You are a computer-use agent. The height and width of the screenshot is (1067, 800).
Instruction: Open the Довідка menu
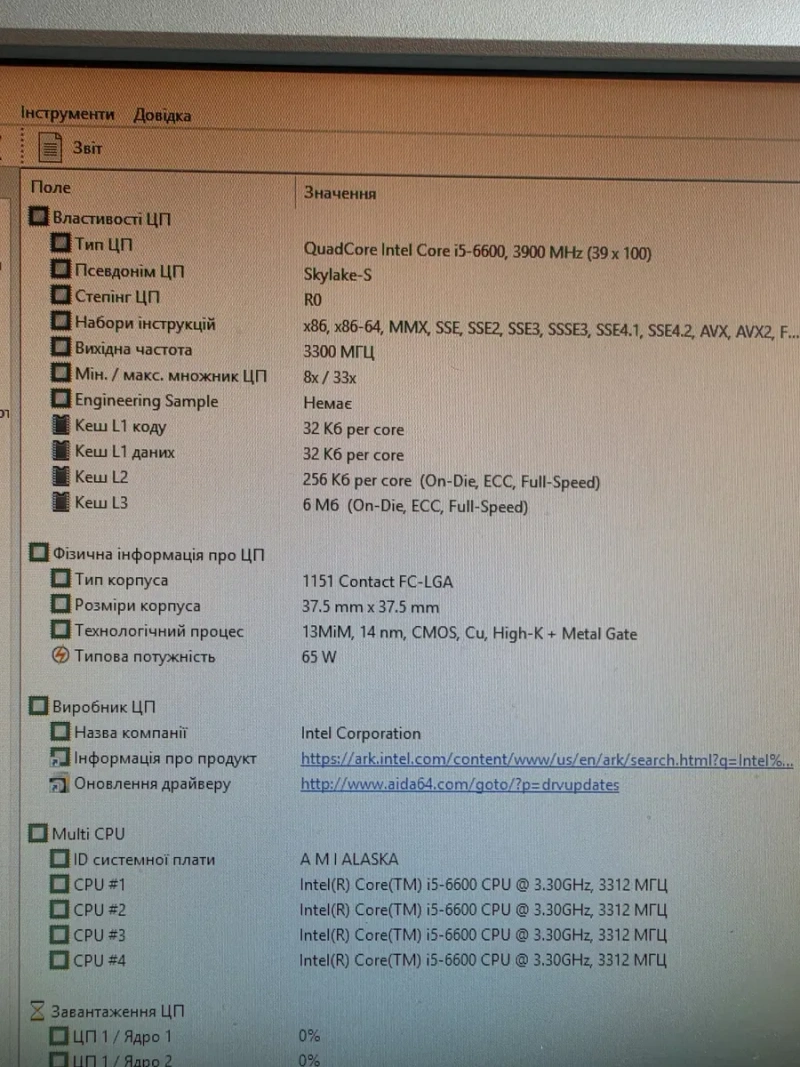[x=162, y=115]
